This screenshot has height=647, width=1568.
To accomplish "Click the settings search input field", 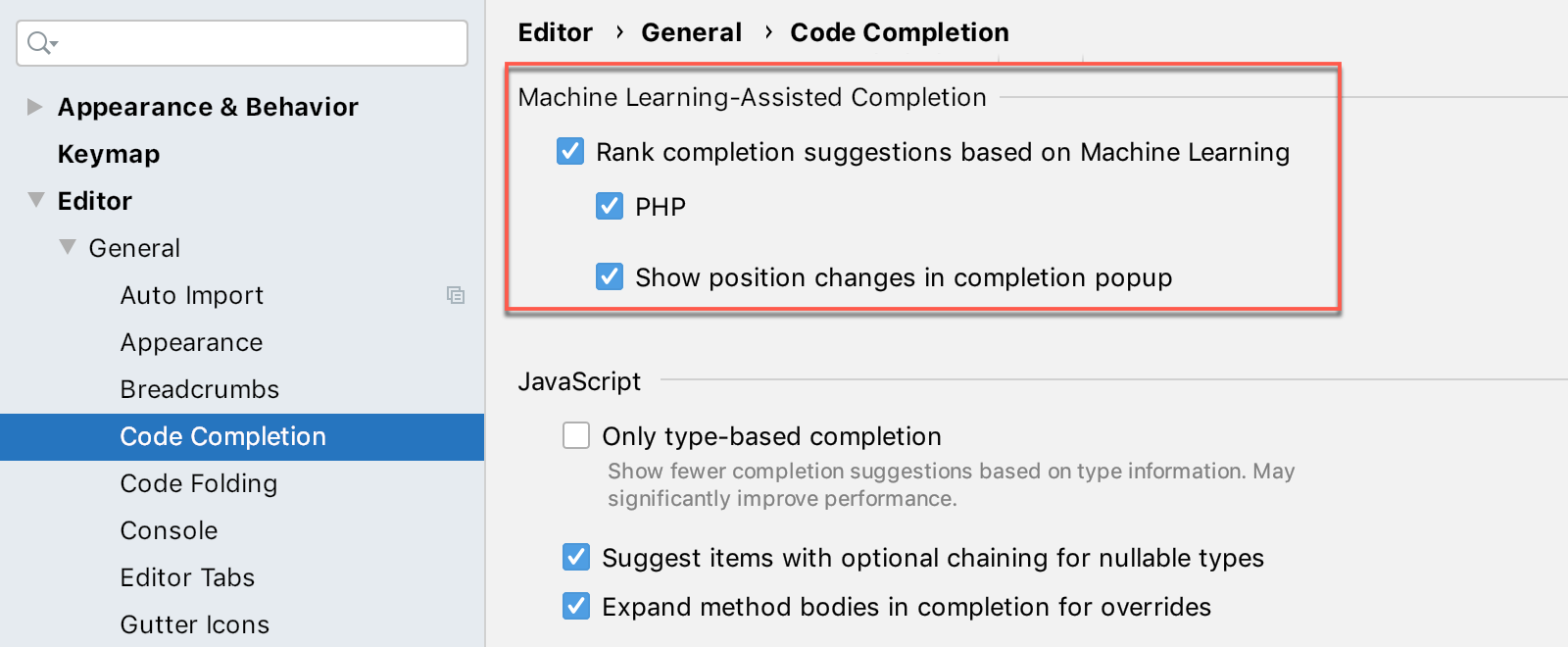I will [242, 43].
